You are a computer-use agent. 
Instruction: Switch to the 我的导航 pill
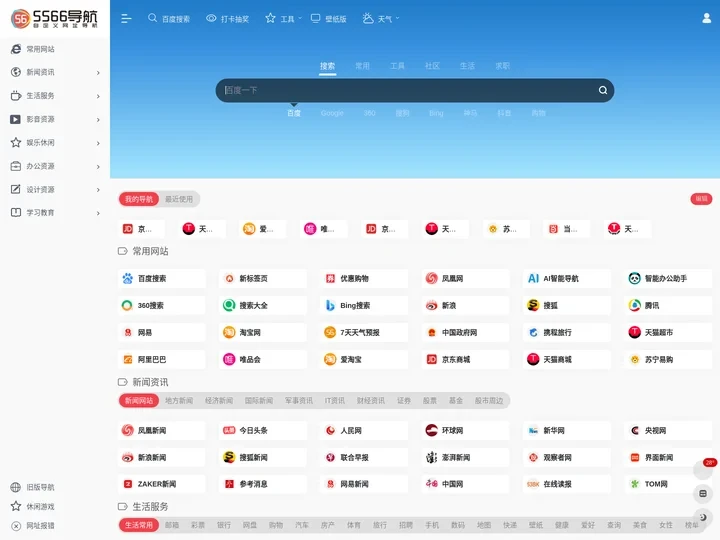pyautogui.click(x=139, y=199)
